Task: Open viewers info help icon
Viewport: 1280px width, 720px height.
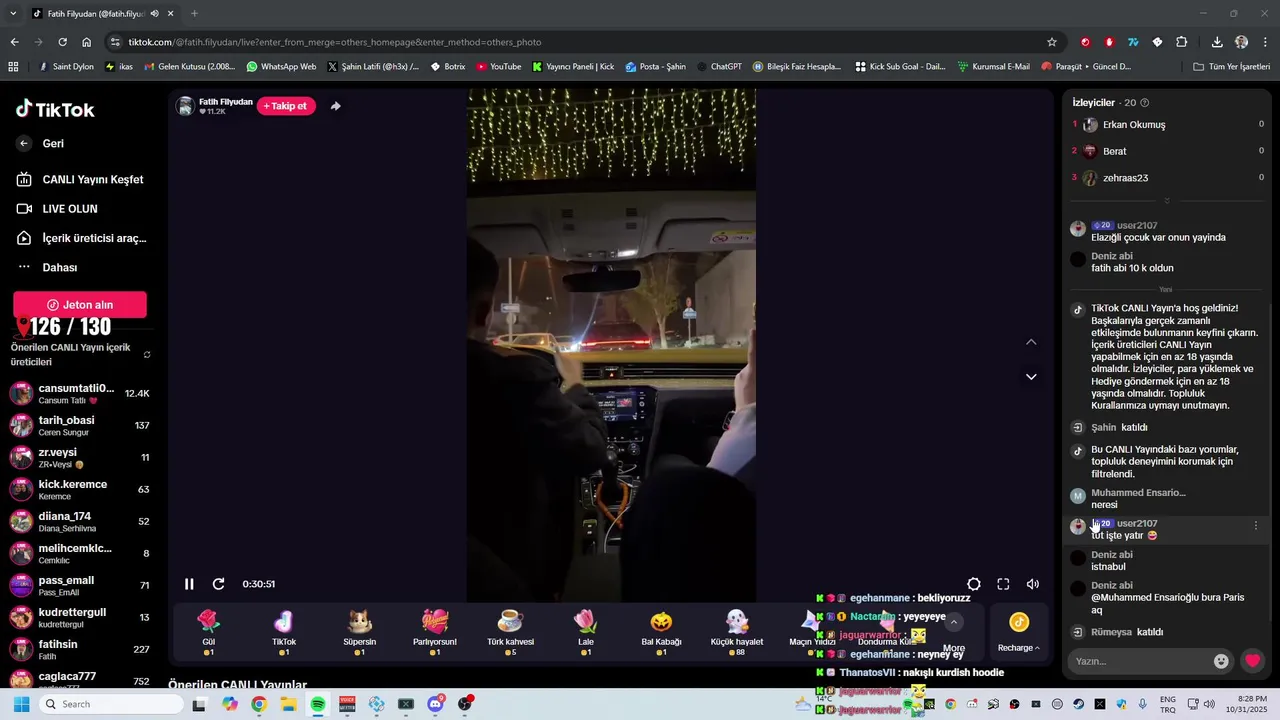Action: [x=1145, y=103]
